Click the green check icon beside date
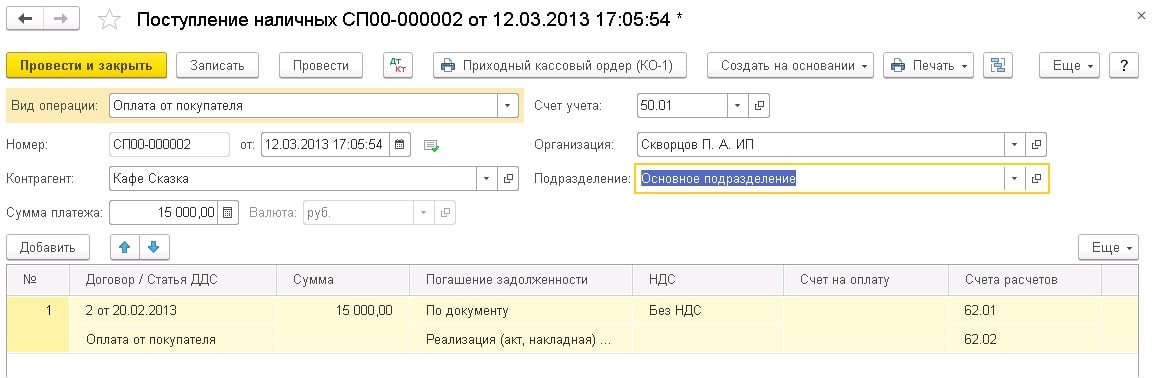1152x378 pixels. click(x=431, y=146)
